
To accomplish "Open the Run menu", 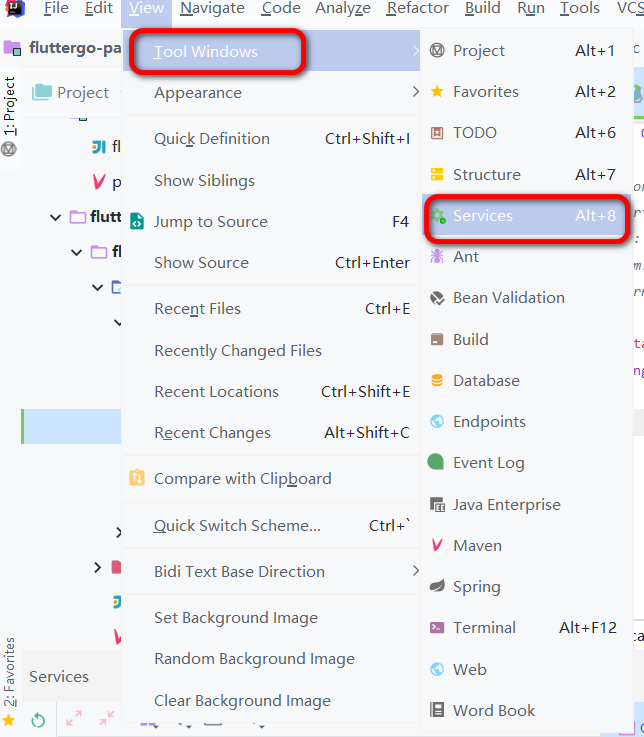I will point(531,8).
